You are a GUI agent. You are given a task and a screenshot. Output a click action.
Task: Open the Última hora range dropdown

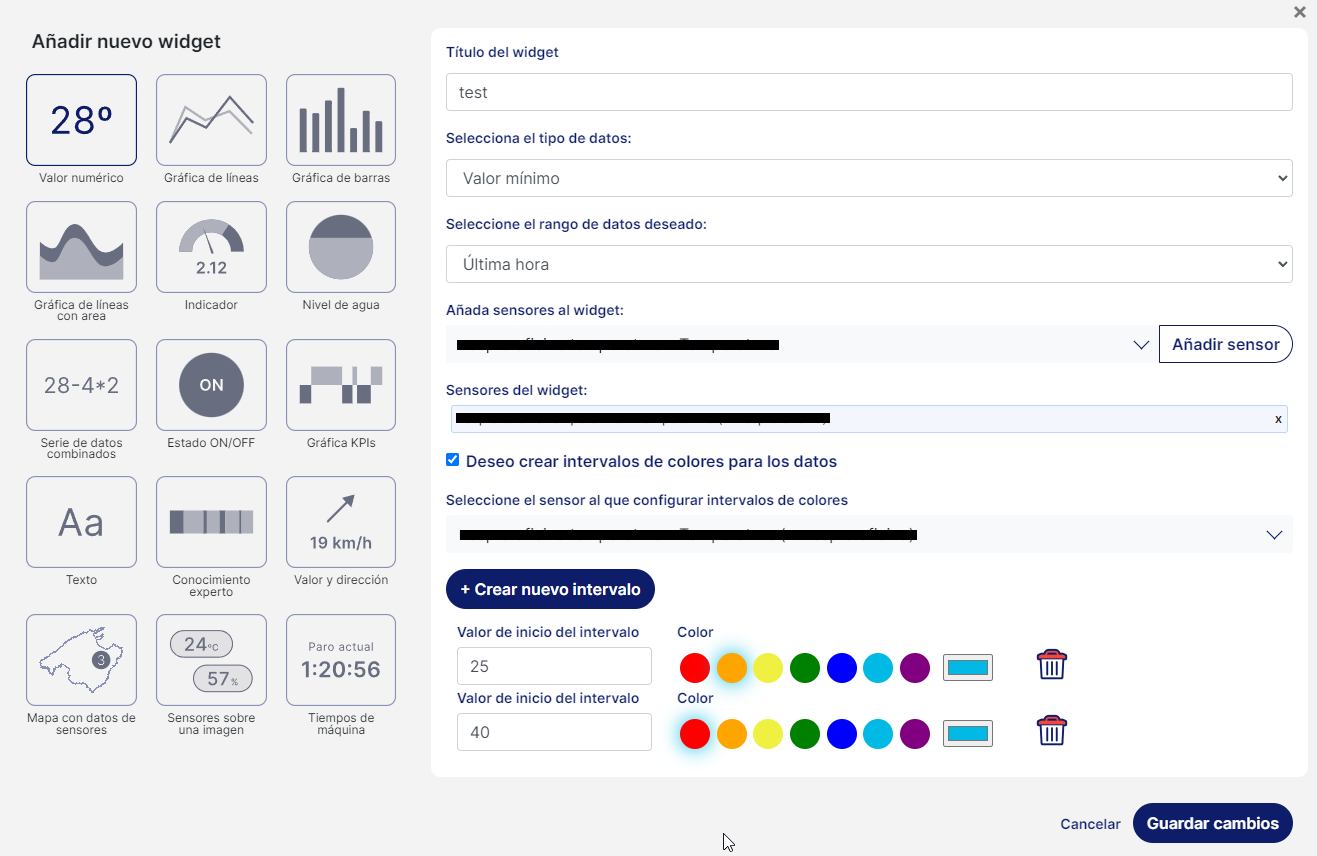(x=868, y=264)
